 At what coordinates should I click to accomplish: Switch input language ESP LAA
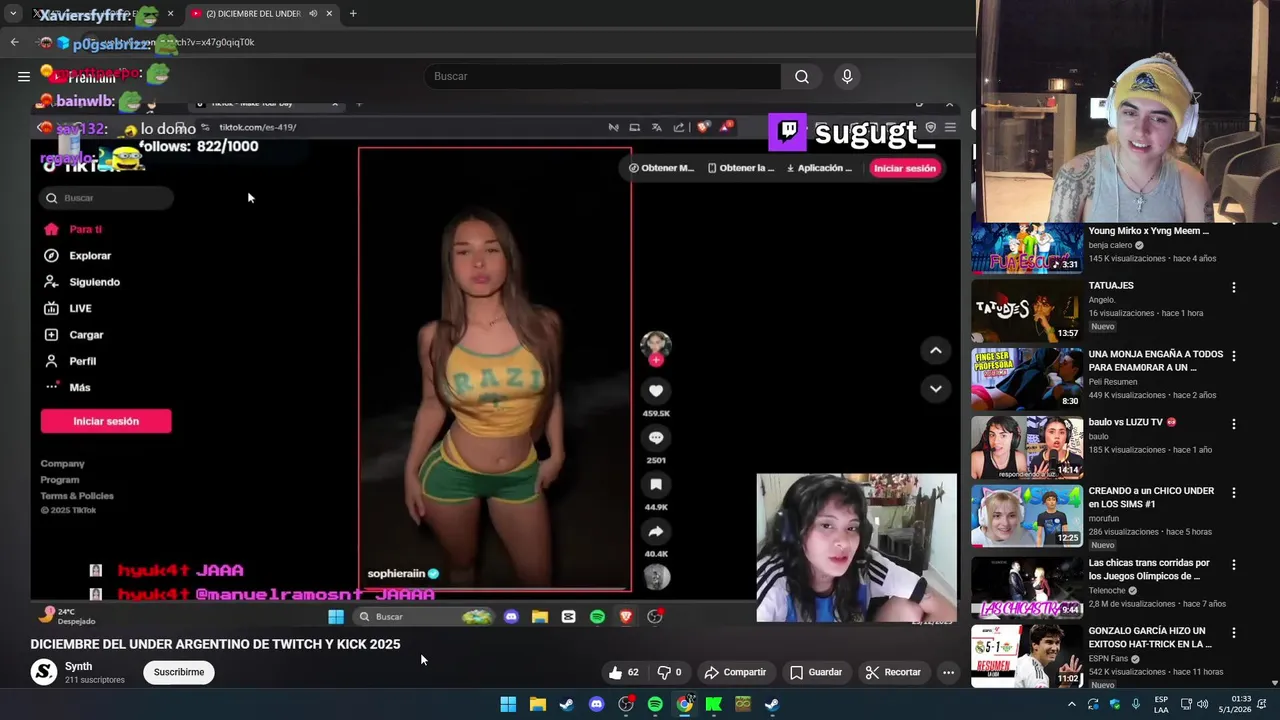pyautogui.click(x=1161, y=704)
